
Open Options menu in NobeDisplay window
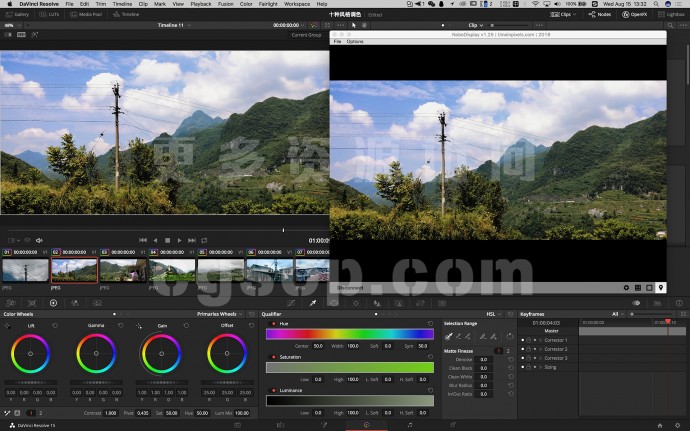[355, 41]
